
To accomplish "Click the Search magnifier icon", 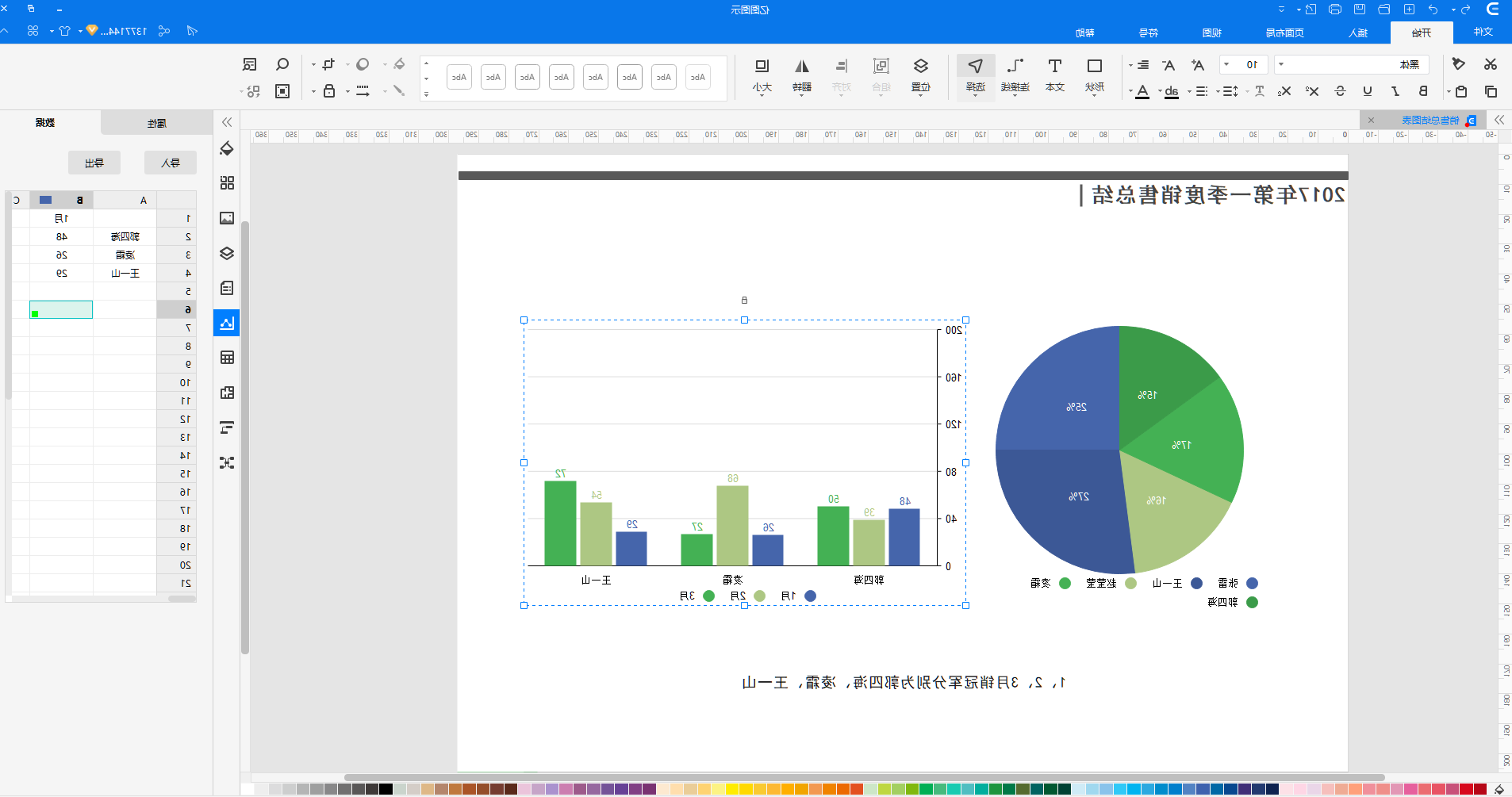I will coord(282,64).
